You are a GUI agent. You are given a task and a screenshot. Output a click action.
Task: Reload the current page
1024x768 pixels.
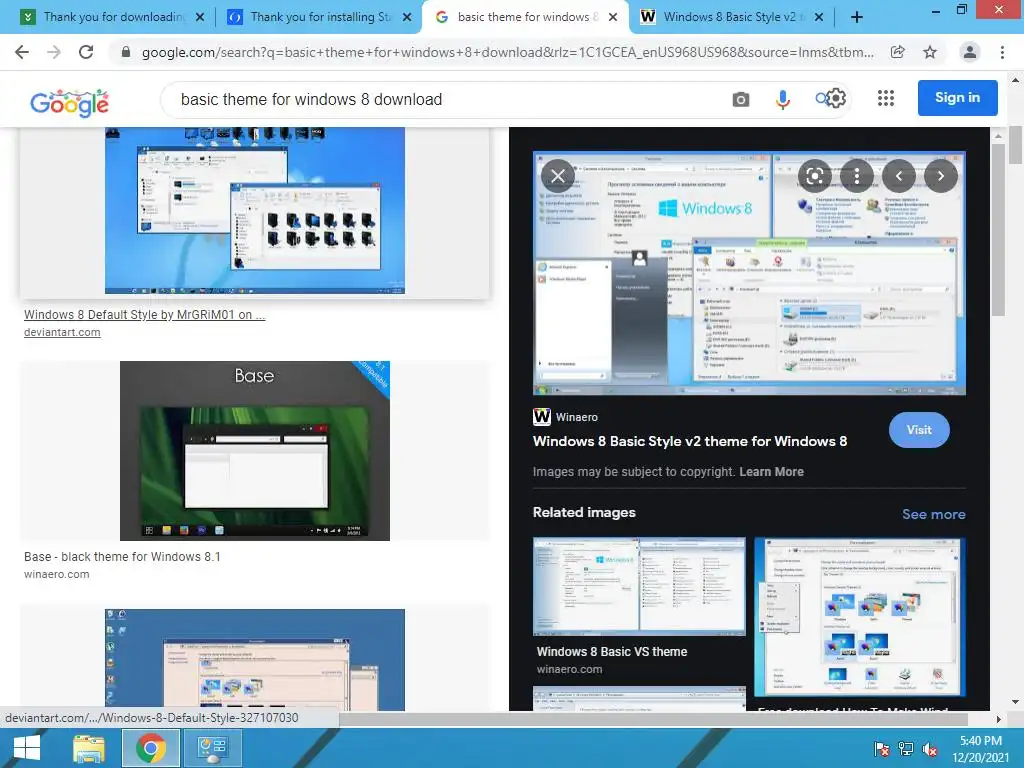pos(86,52)
